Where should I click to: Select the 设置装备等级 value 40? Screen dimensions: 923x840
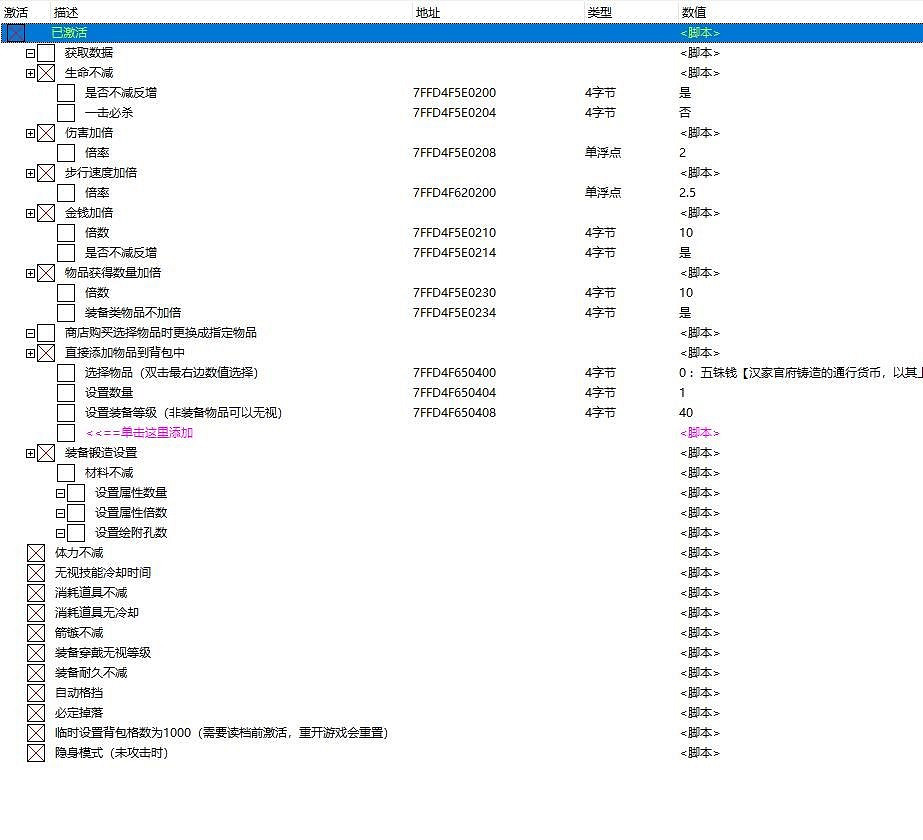686,413
